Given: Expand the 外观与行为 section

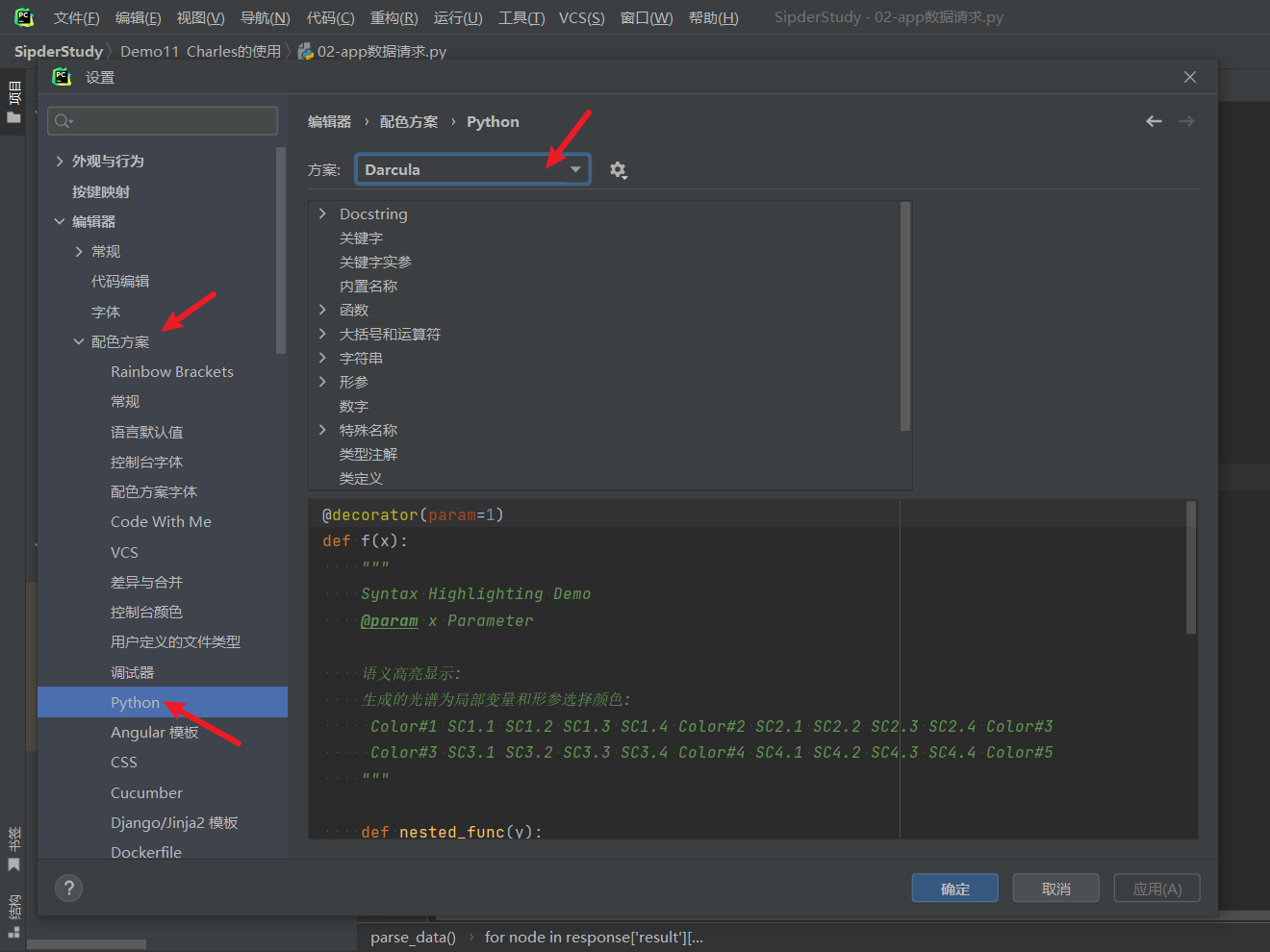Looking at the screenshot, I should click(x=60, y=161).
